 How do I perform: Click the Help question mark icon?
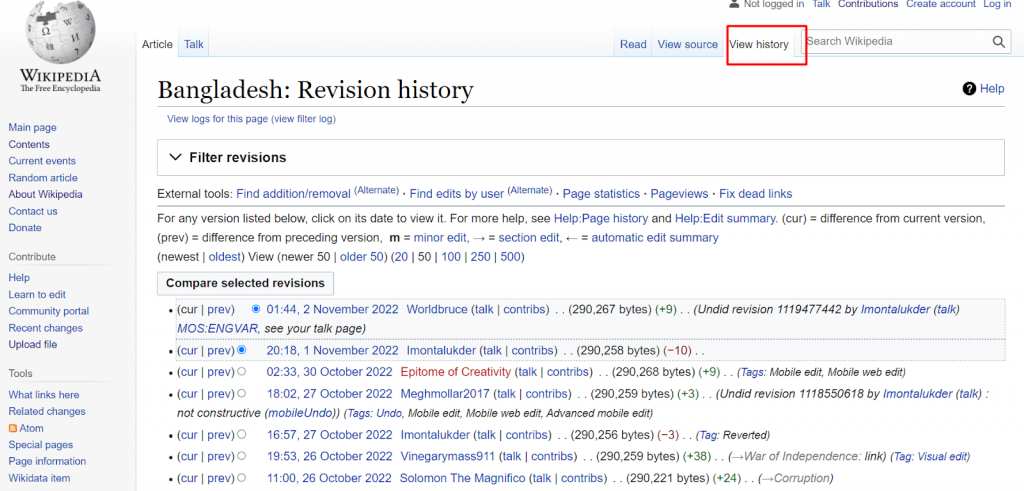tap(969, 89)
